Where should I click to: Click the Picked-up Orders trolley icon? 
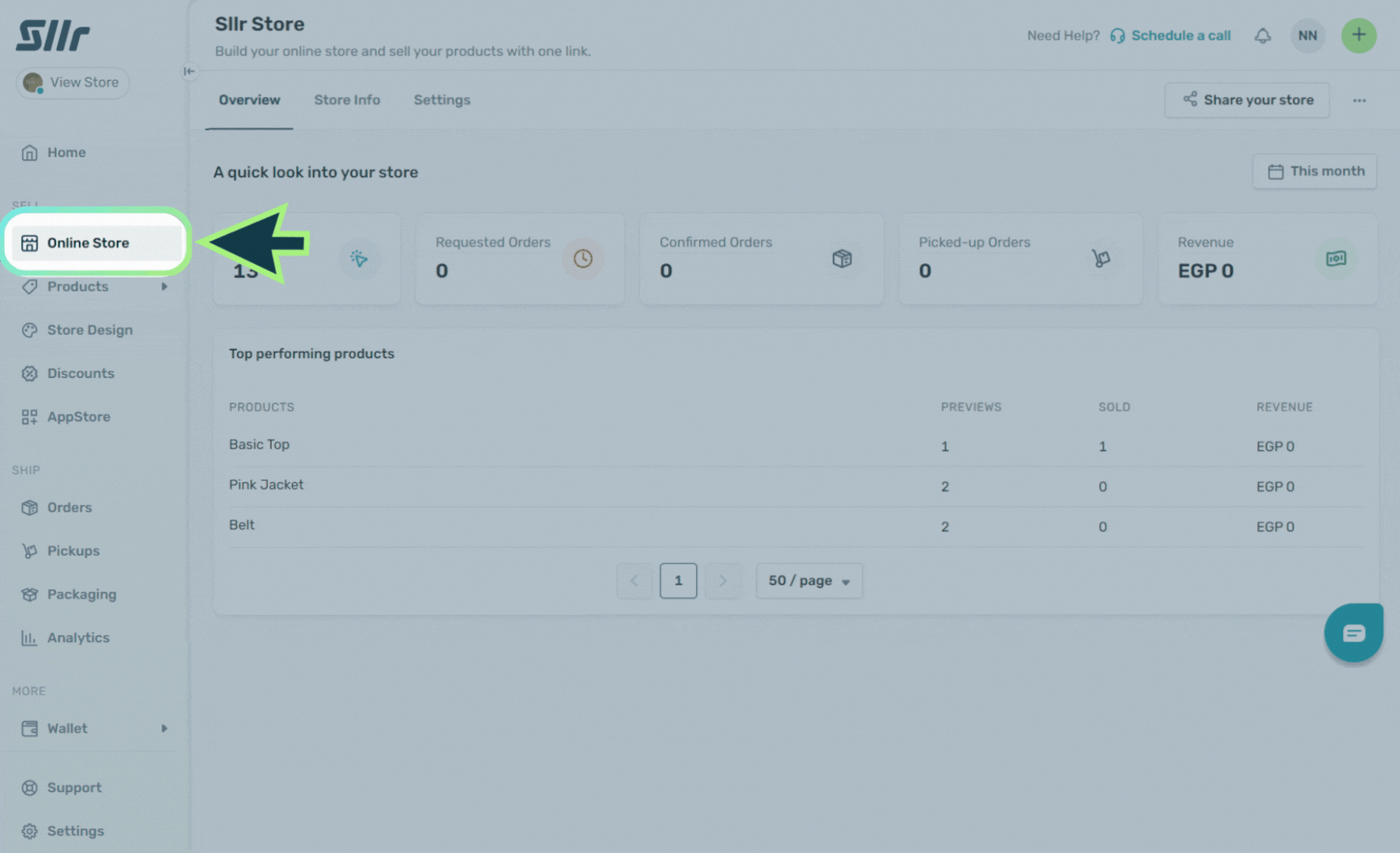pos(1102,259)
